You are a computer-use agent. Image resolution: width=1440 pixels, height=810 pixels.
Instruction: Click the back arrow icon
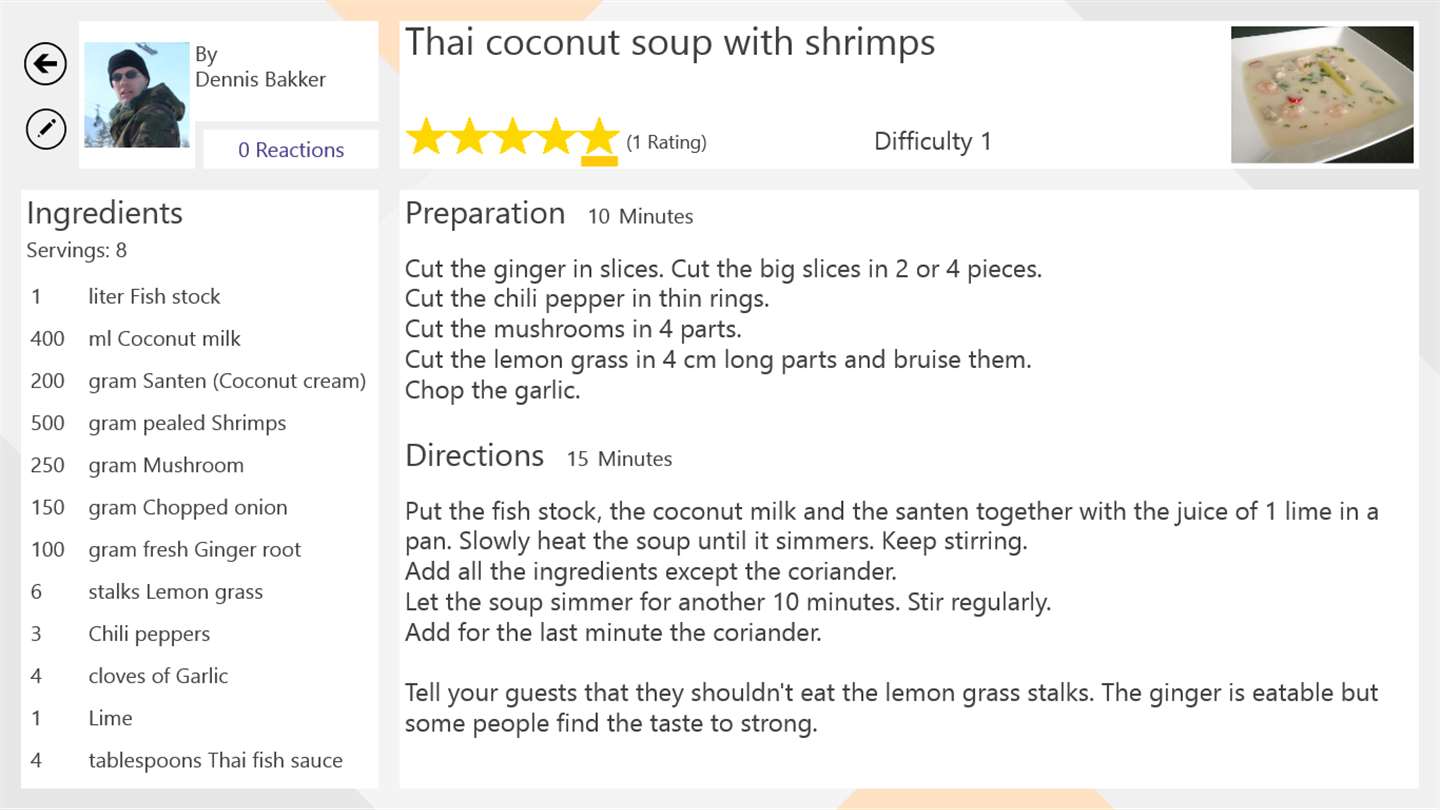click(x=45, y=65)
